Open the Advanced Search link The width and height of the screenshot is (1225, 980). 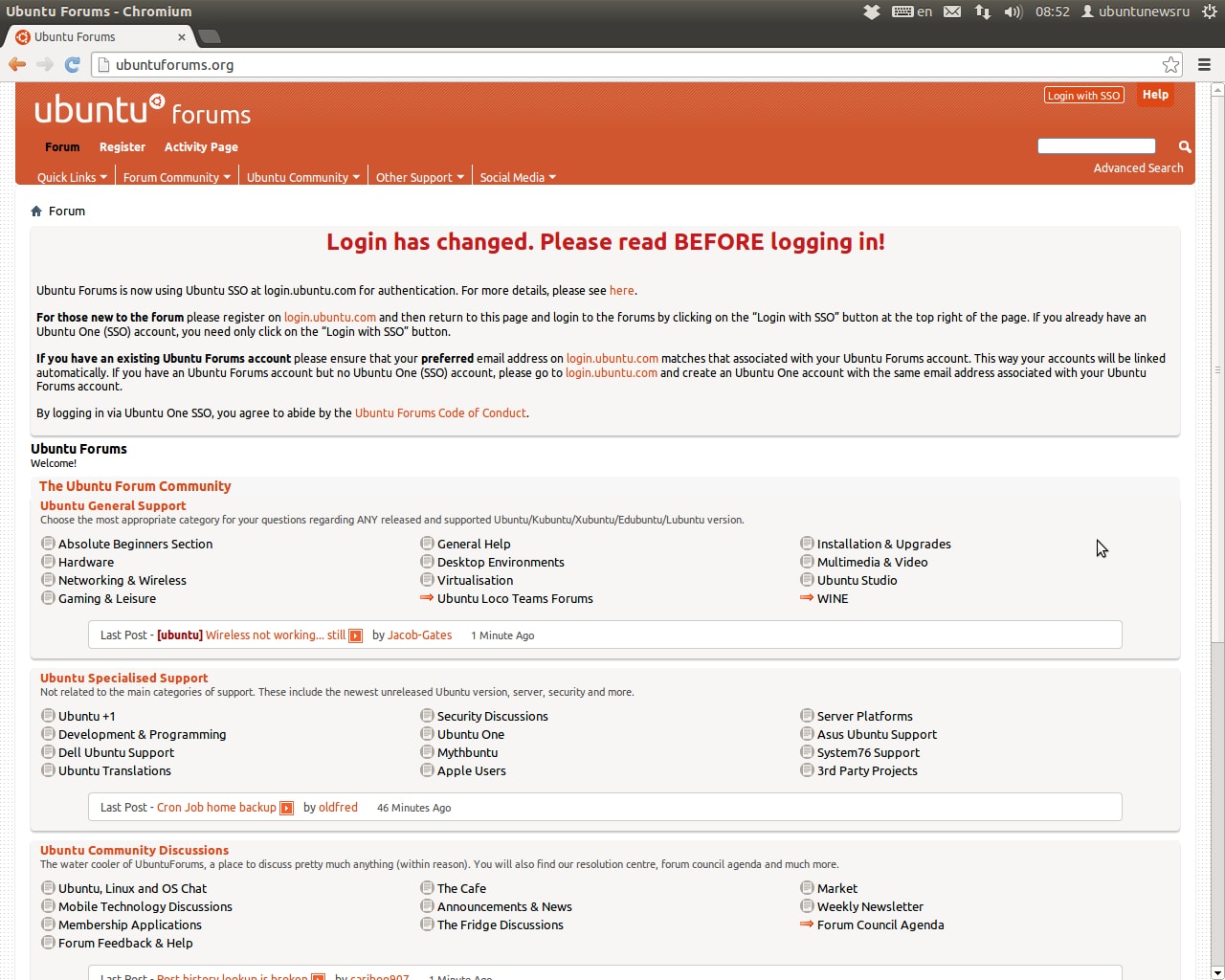point(1138,167)
